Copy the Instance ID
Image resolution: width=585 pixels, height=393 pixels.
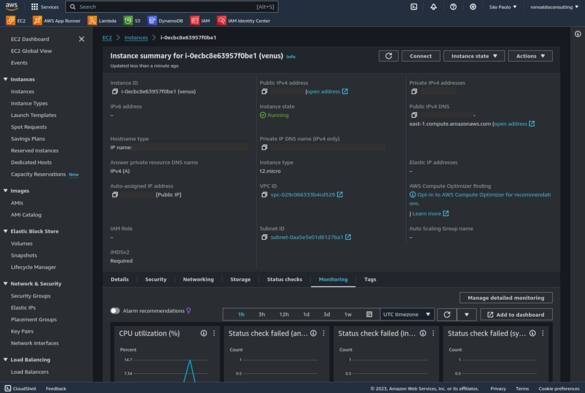115,91
